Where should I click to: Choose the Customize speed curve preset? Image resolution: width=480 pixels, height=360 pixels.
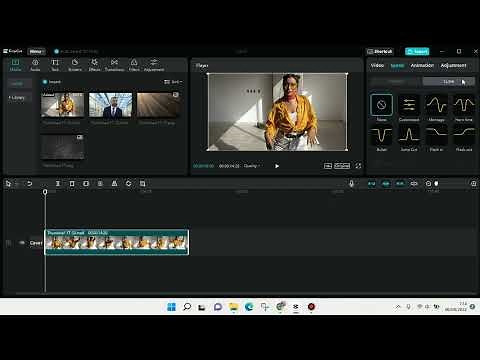(409, 107)
